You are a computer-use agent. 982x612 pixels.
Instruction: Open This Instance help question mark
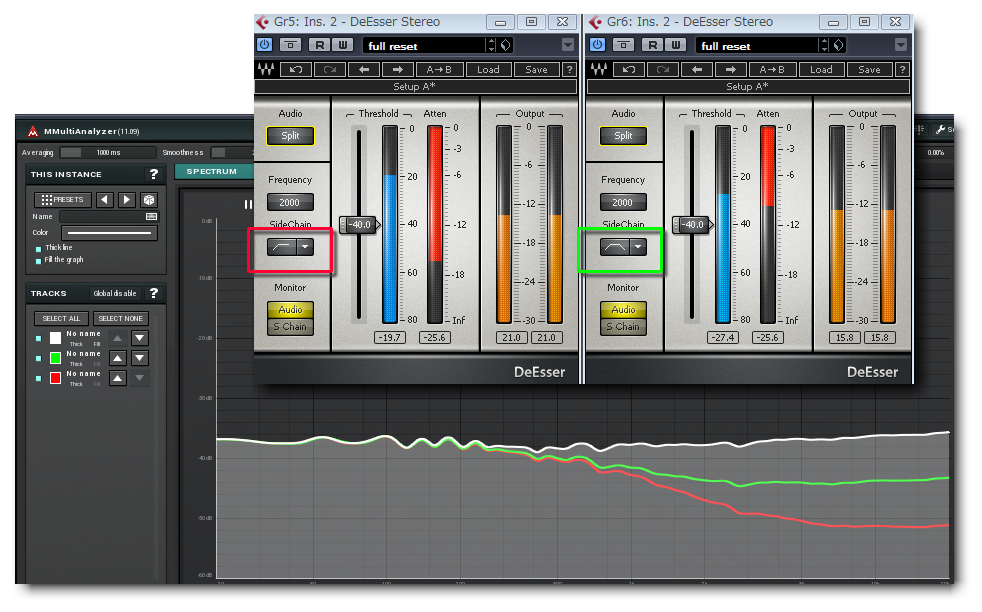tap(153, 174)
